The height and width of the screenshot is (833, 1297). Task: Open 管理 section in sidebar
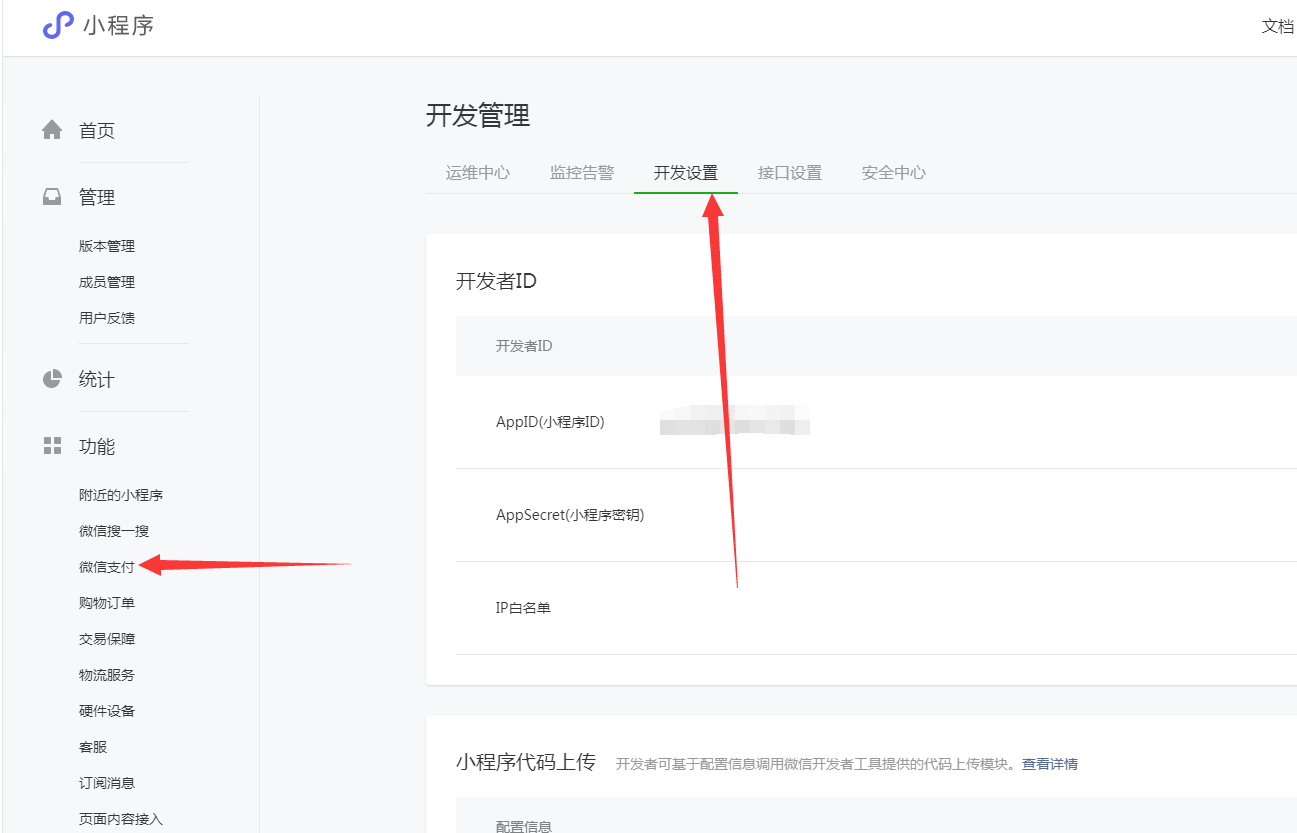[x=97, y=197]
